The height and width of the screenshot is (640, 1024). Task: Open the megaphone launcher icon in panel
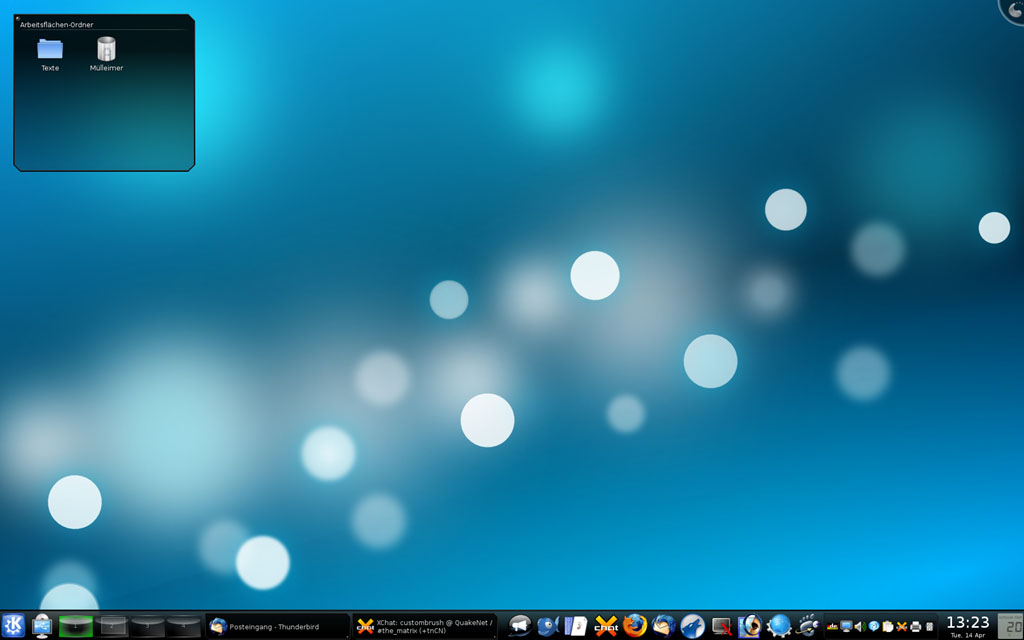pyautogui.click(x=518, y=626)
